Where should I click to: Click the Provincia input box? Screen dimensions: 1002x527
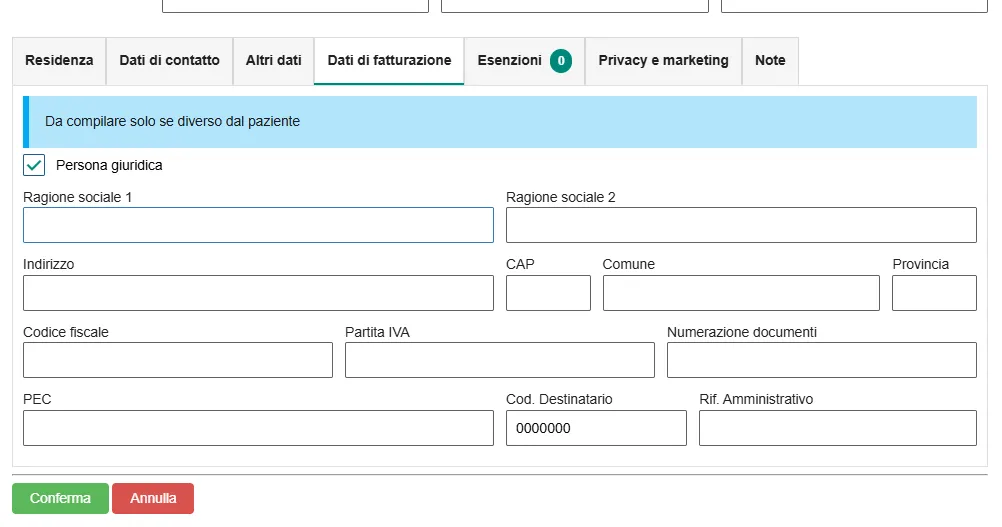[x=934, y=293]
